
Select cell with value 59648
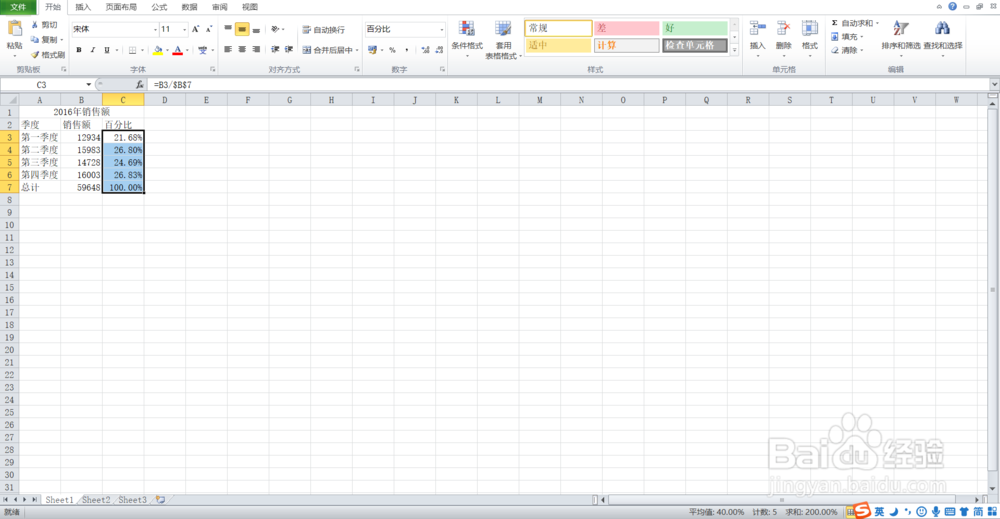pyautogui.click(x=82, y=187)
